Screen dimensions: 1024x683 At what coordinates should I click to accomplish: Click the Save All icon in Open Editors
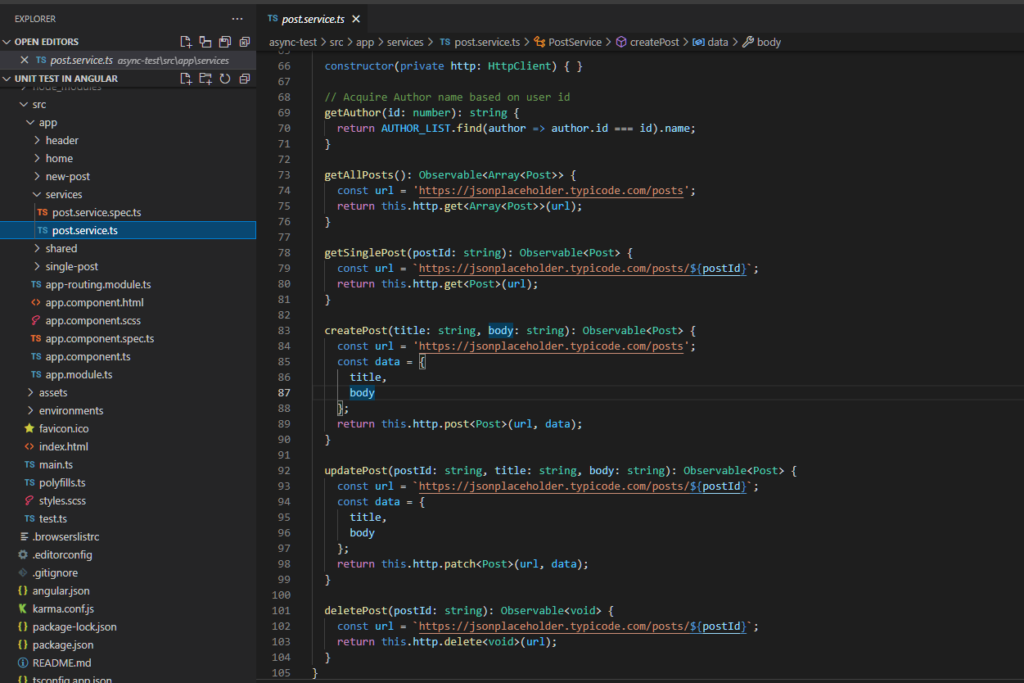coord(225,42)
